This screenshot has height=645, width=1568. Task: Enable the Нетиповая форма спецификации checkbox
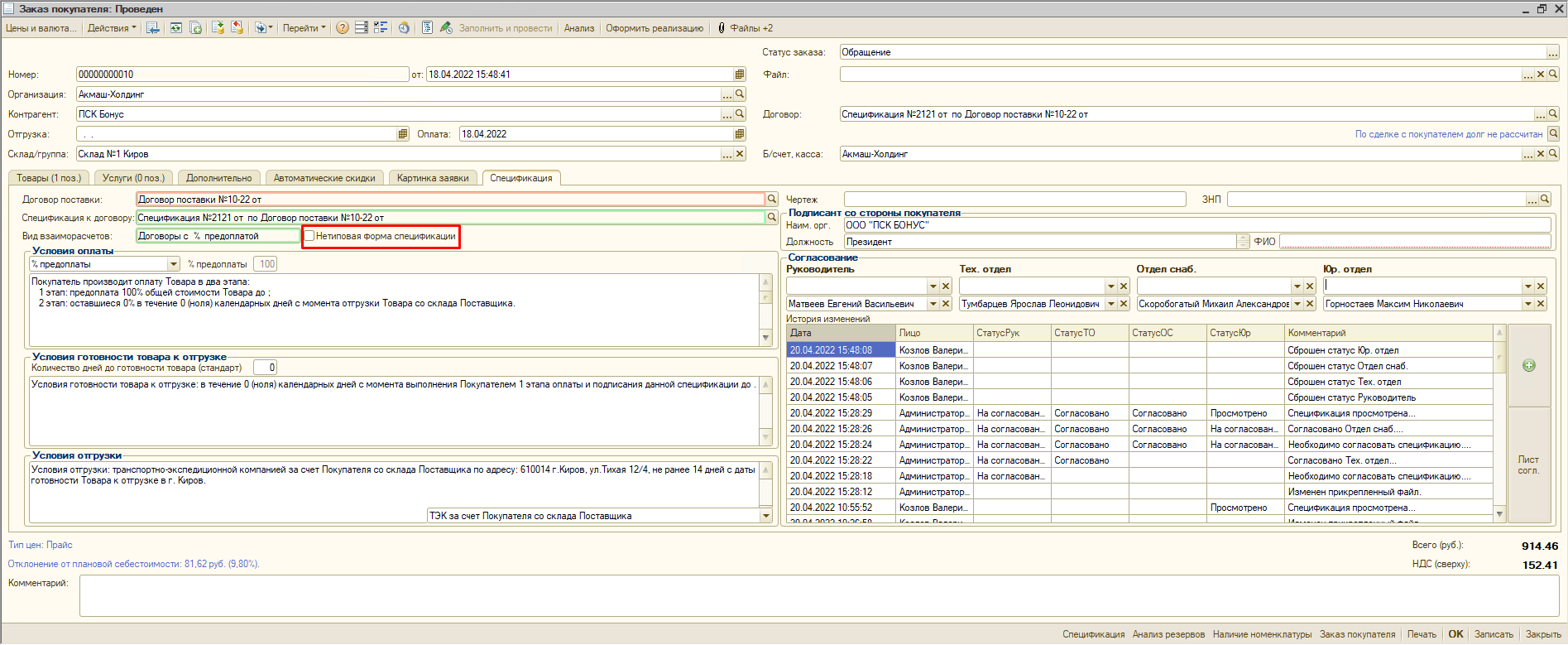pos(309,236)
